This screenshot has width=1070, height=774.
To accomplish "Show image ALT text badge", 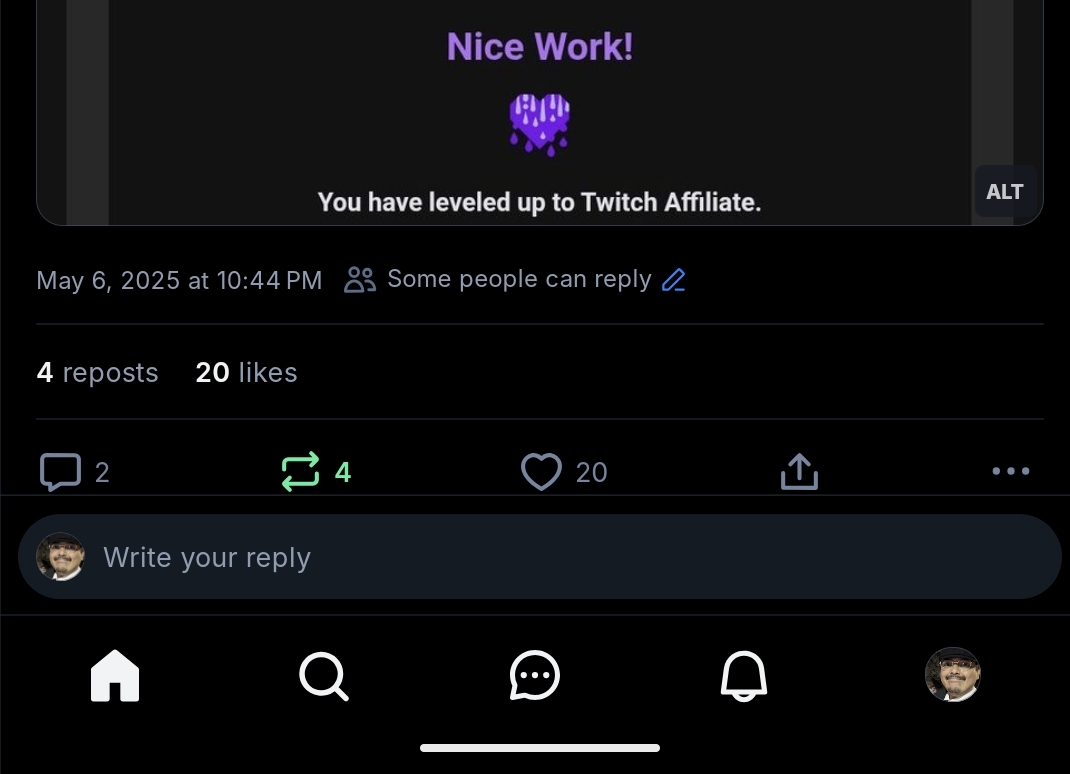I will 1004,192.
